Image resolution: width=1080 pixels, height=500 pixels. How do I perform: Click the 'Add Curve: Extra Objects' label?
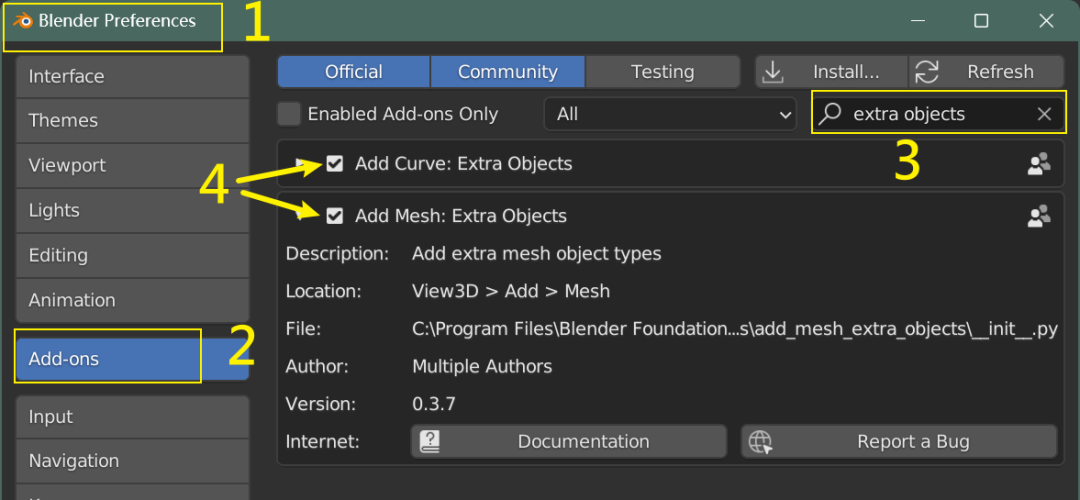pos(464,164)
